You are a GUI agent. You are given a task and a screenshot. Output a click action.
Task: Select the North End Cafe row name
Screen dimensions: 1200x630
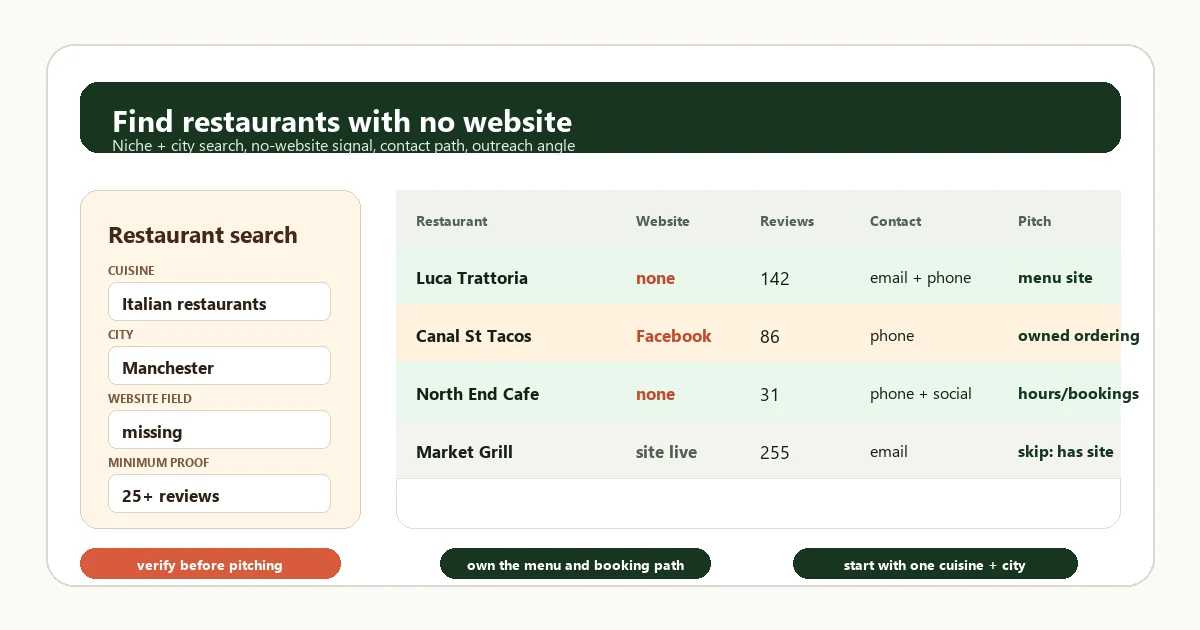point(477,394)
